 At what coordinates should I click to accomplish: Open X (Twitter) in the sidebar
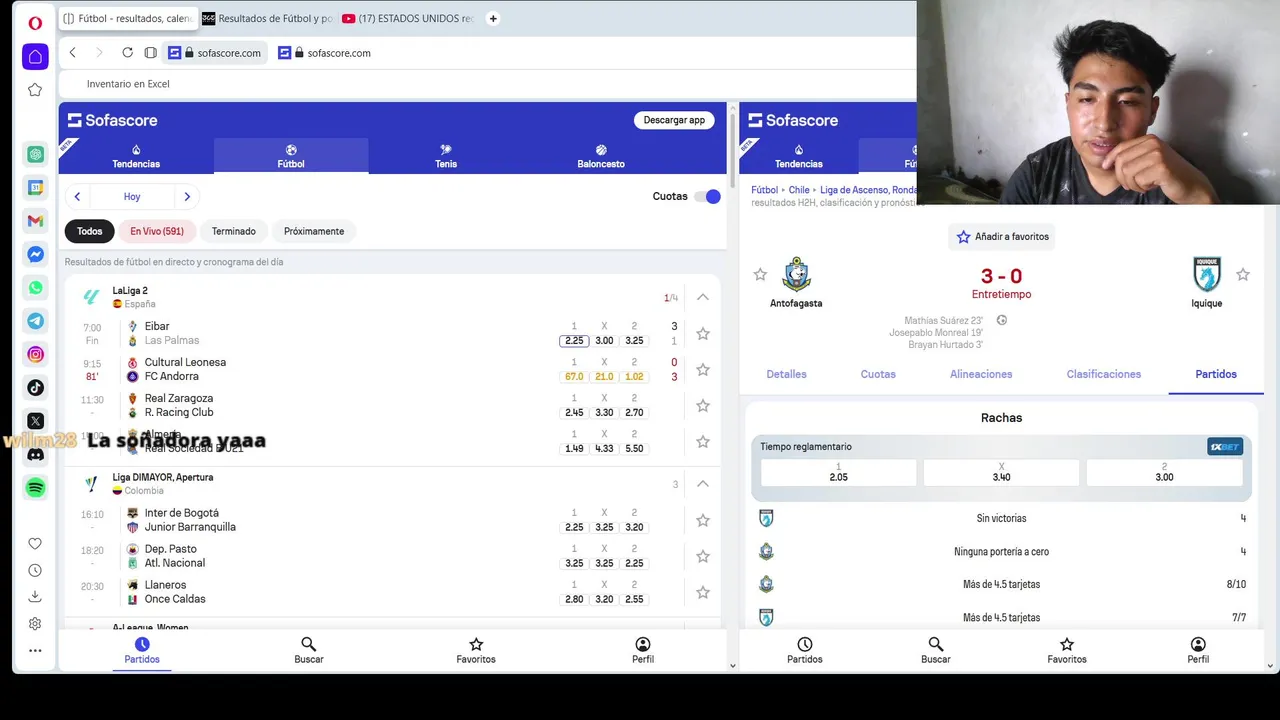[x=35, y=421]
